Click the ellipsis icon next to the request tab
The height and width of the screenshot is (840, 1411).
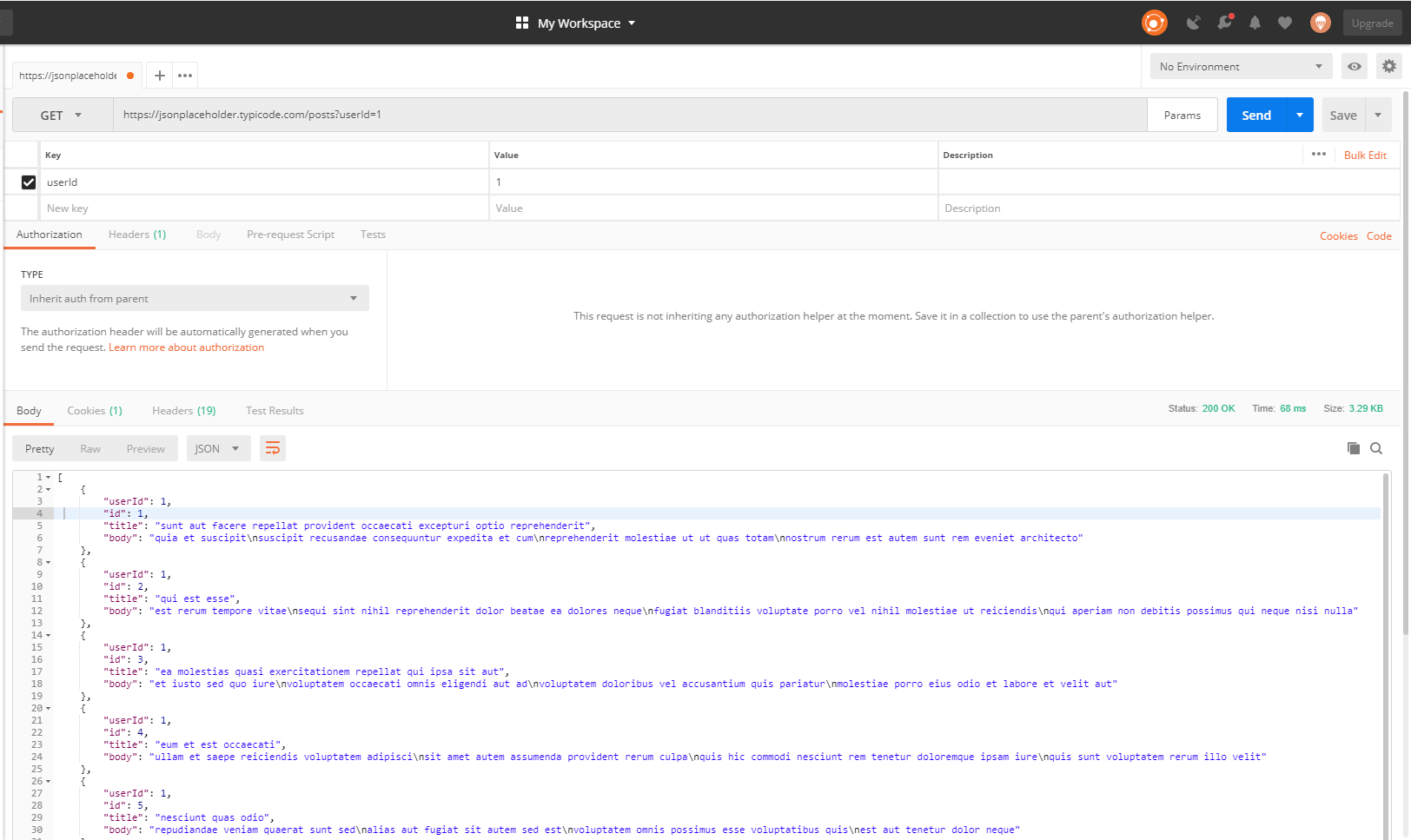click(185, 76)
